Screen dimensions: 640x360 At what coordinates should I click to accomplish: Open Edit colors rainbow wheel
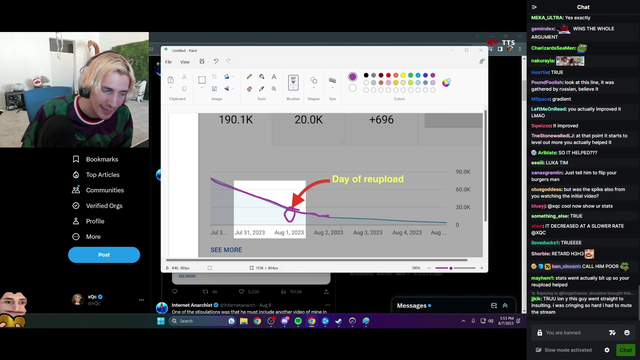coord(446,82)
